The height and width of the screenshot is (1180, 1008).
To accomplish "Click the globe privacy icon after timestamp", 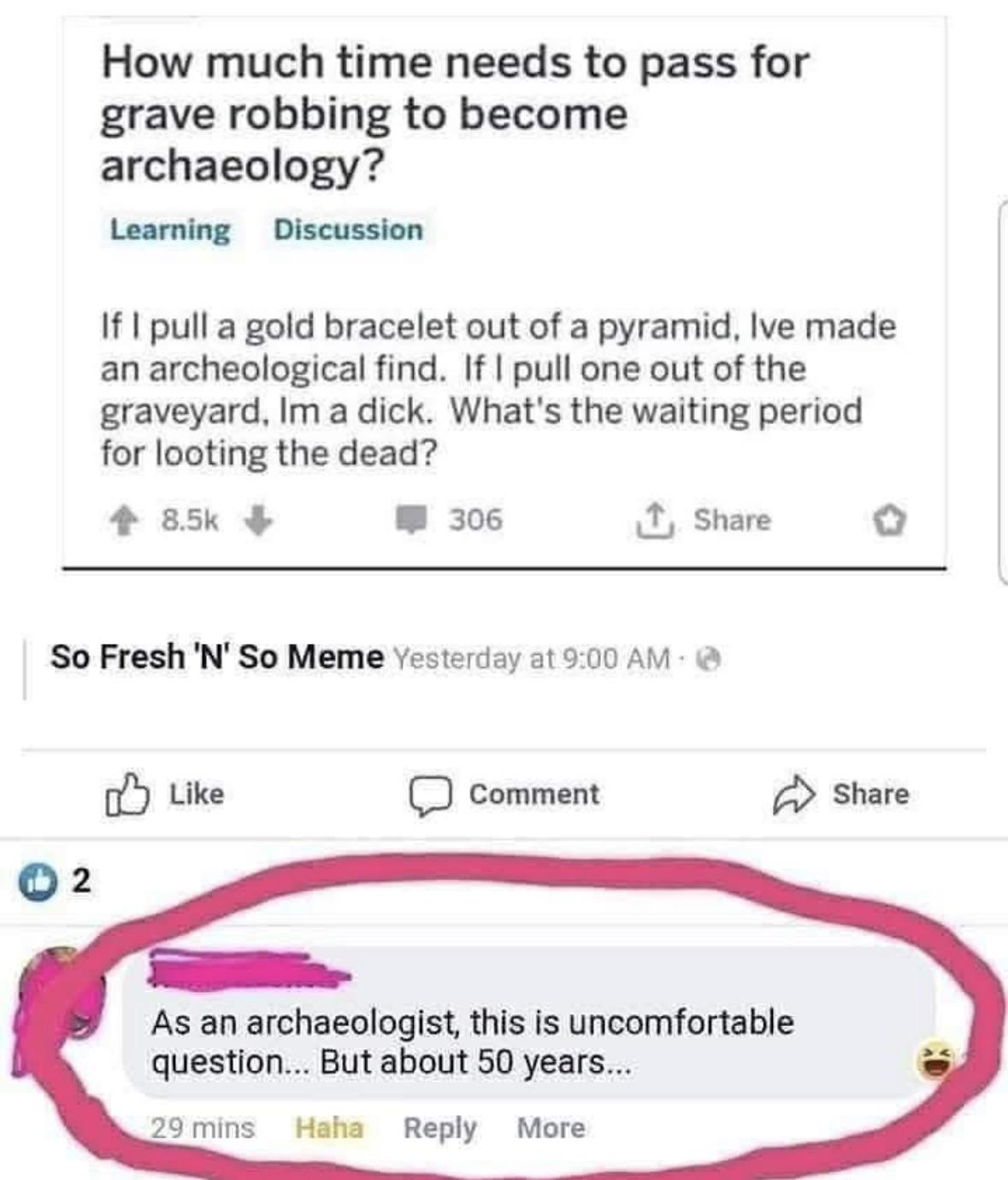I will pyautogui.click(x=708, y=659).
